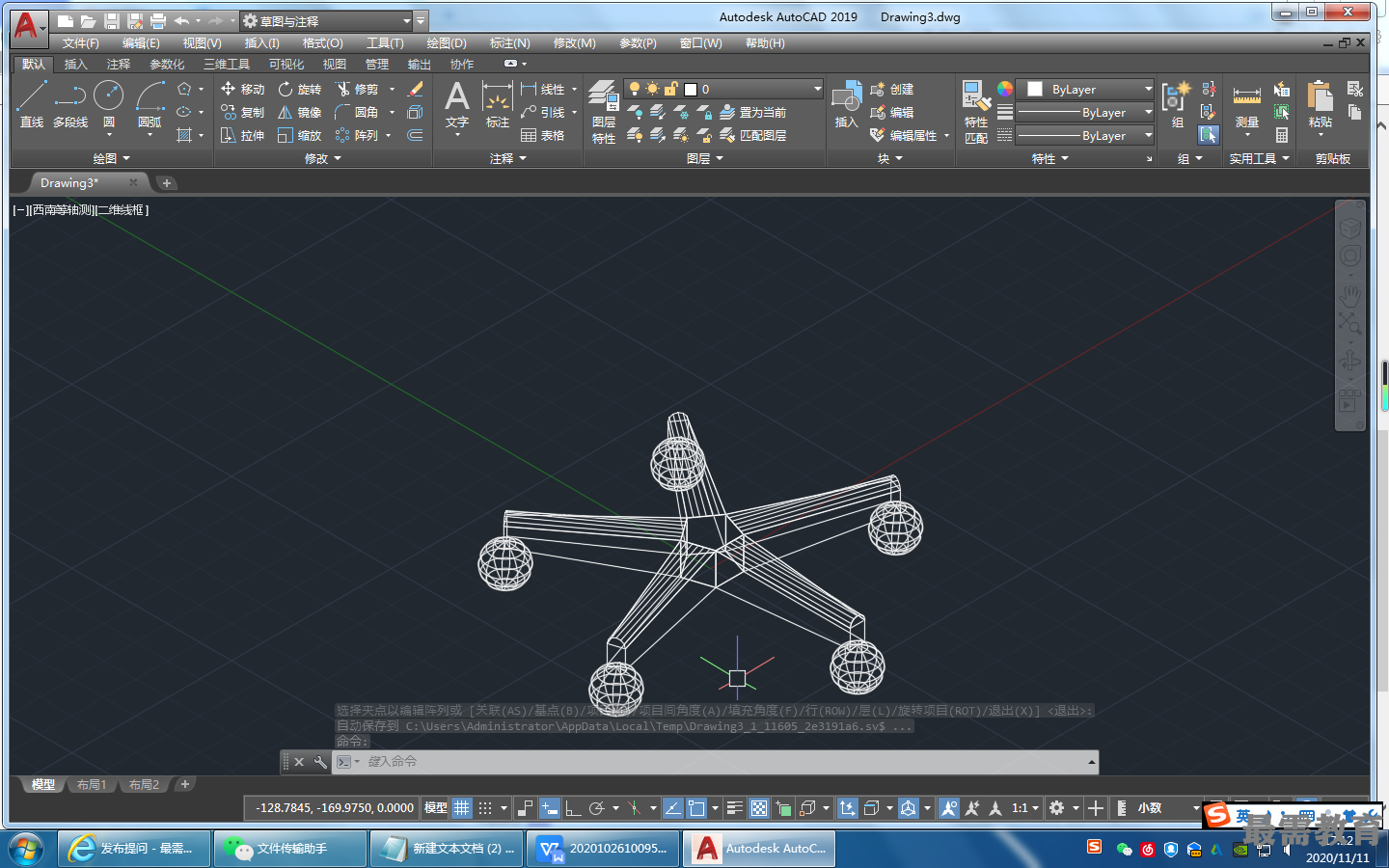Toggle transparency display in status bar

(758, 807)
